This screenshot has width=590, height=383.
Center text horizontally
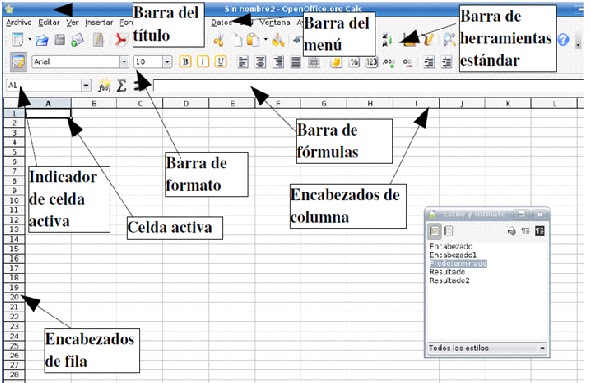coord(260,62)
